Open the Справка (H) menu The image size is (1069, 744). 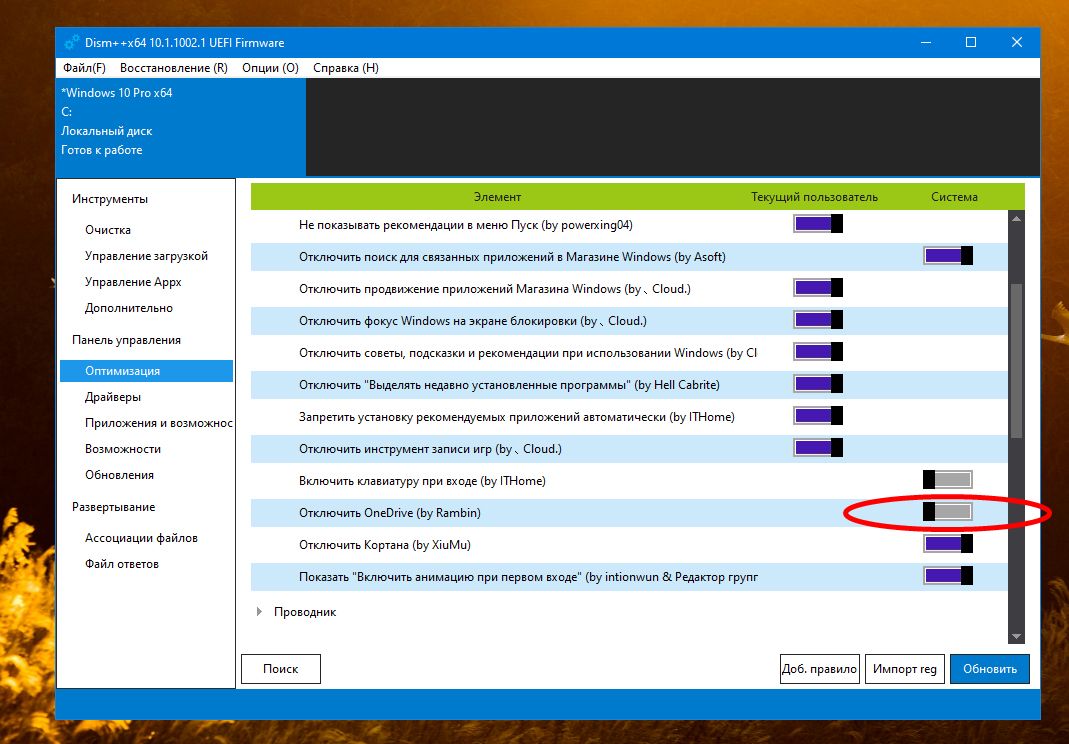346,68
